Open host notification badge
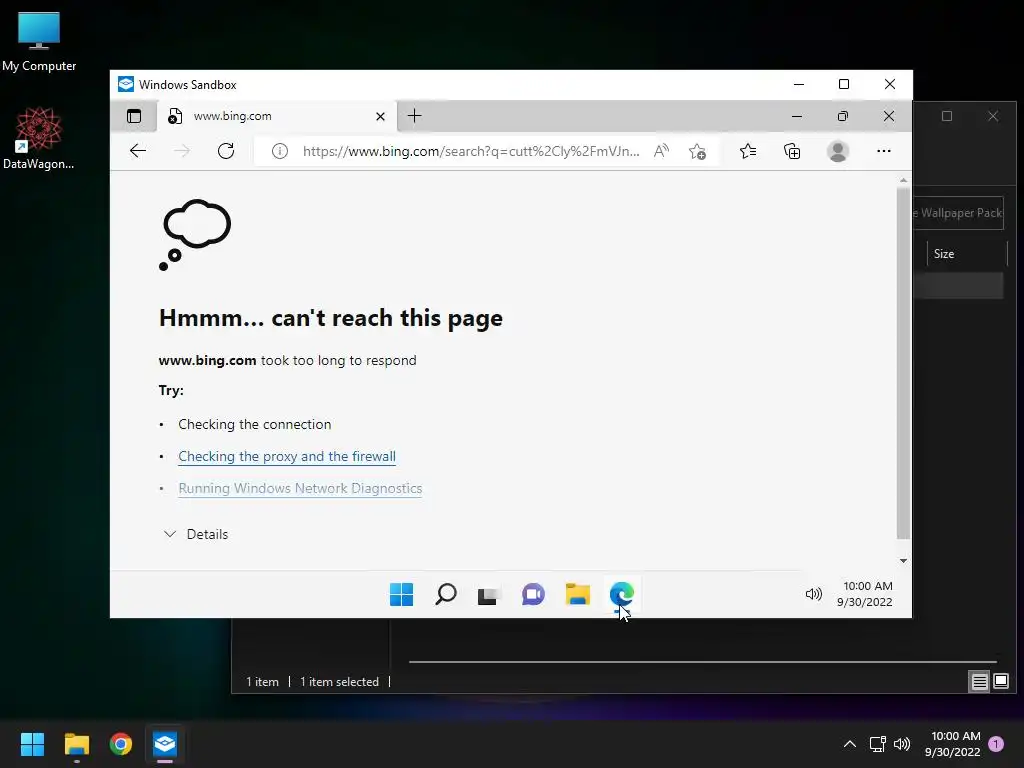 [x=996, y=744]
